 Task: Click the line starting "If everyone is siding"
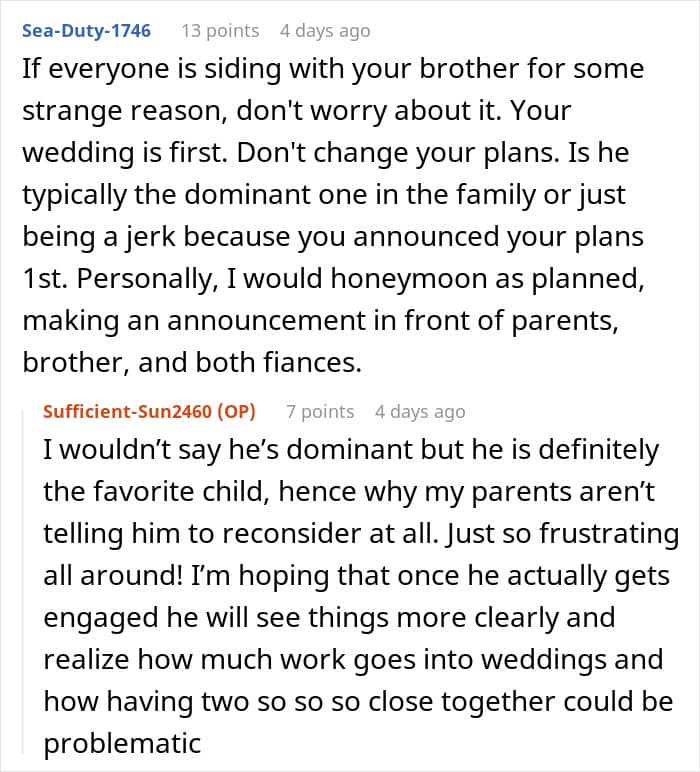pyautogui.click(x=333, y=69)
